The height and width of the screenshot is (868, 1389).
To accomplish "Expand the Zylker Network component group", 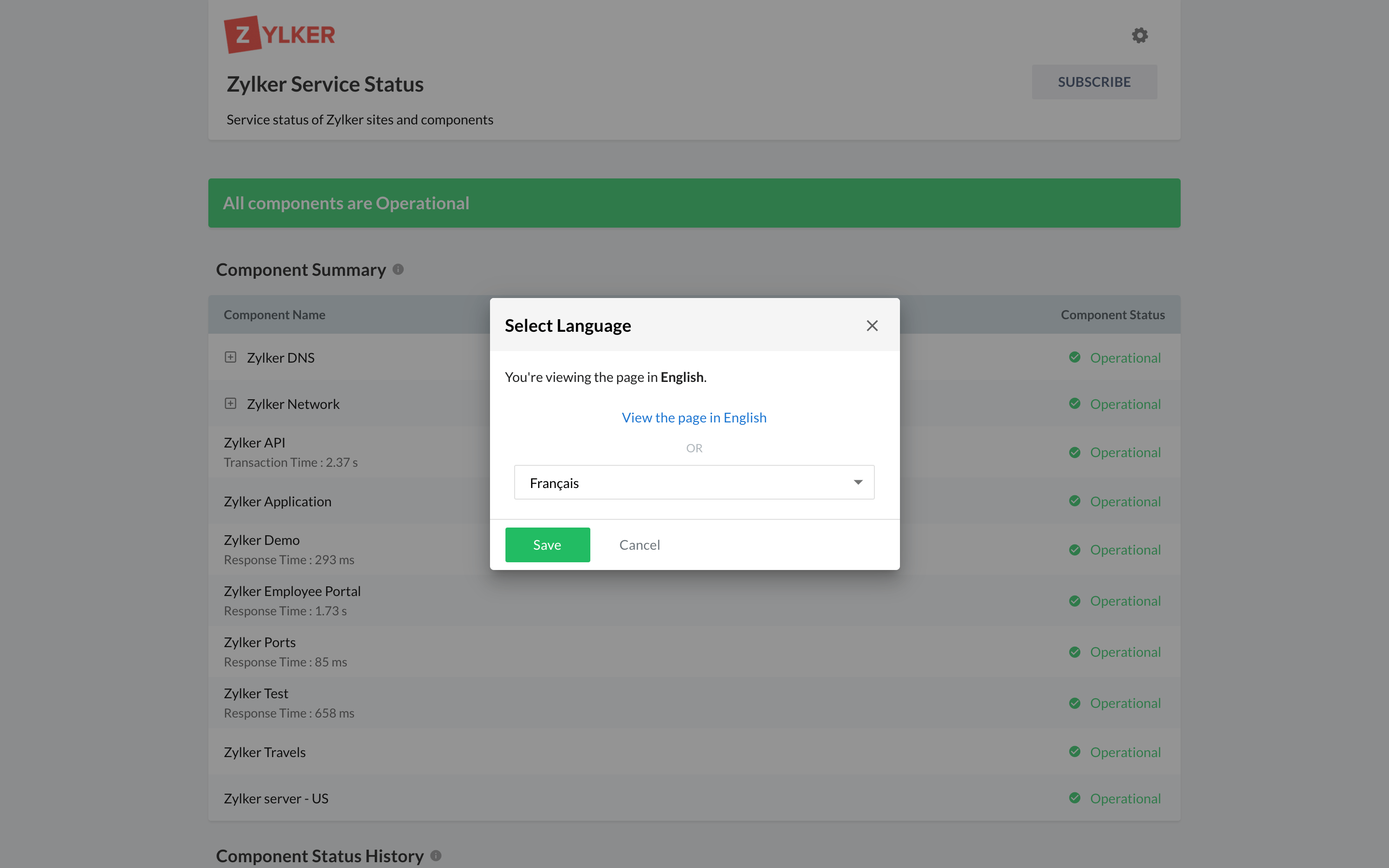I will pos(230,404).
